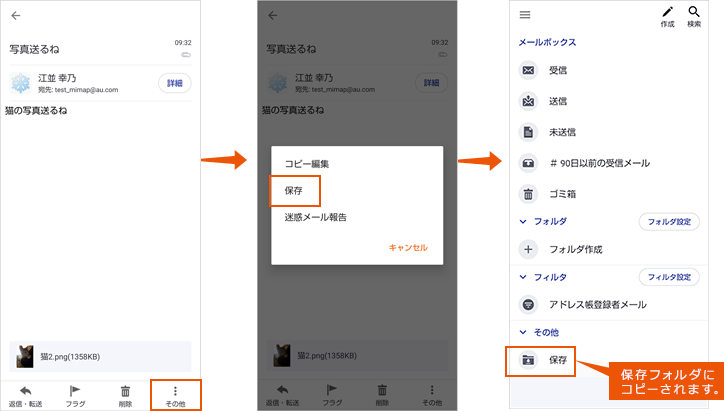
Task: Tap the 作成 compose pencil icon
Action: (668, 15)
